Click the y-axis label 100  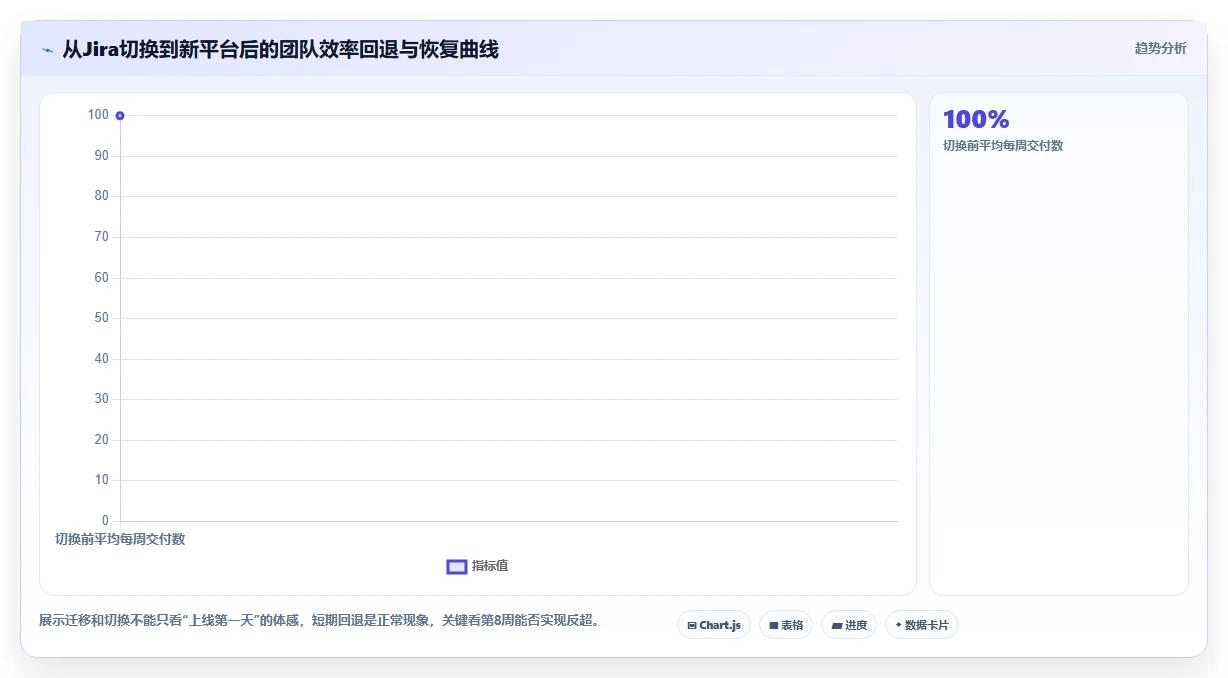[x=98, y=115]
